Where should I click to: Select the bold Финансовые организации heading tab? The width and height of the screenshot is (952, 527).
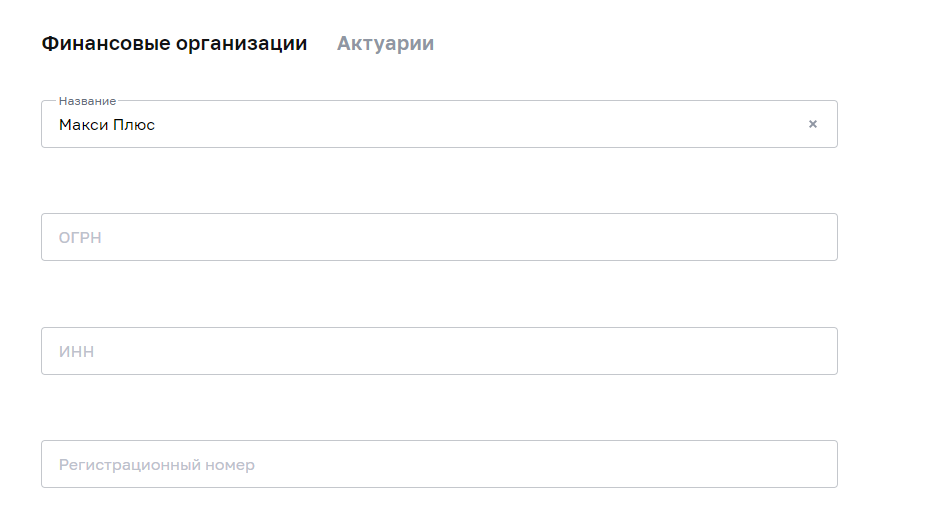pyautogui.click(x=174, y=44)
